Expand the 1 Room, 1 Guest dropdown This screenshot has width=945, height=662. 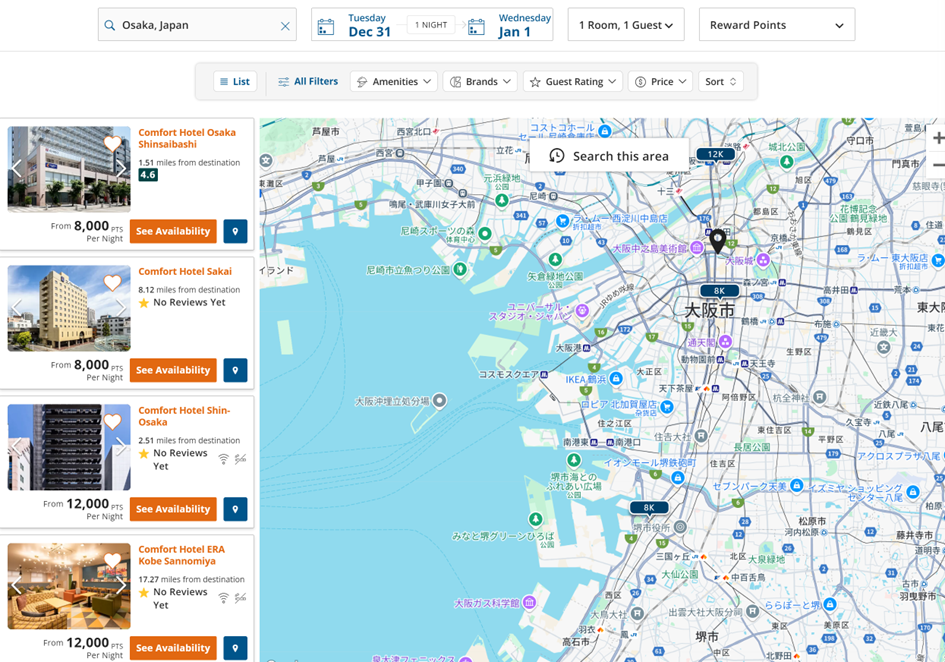[x=626, y=25]
